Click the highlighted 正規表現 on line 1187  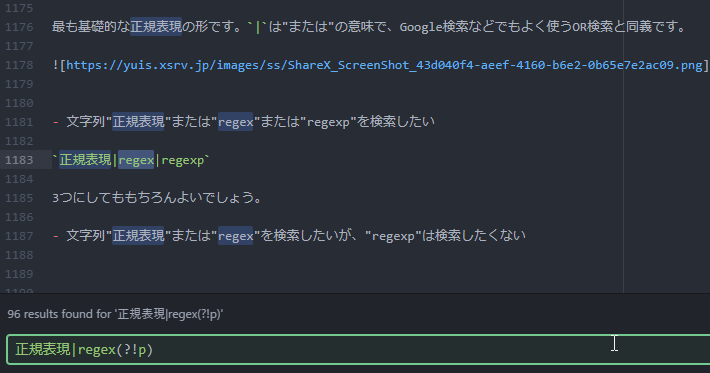[139, 235]
